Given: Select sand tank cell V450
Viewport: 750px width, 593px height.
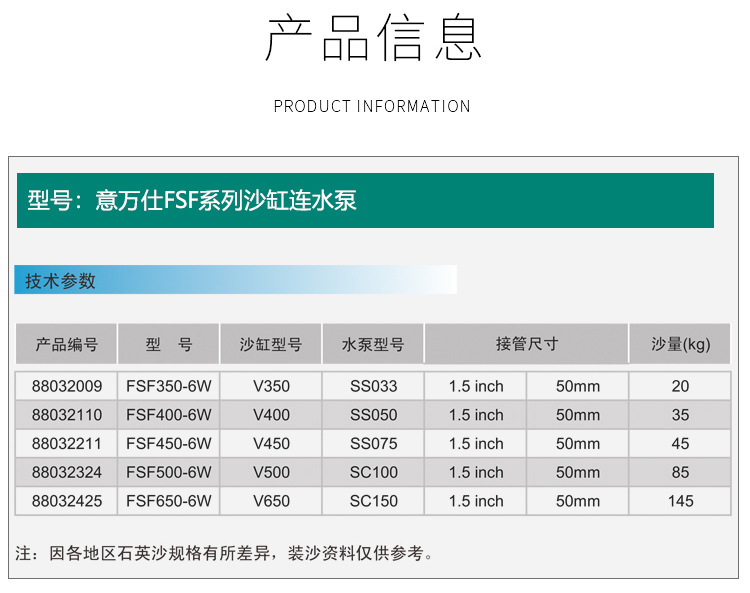Looking at the screenshot, I should (271, 443).
